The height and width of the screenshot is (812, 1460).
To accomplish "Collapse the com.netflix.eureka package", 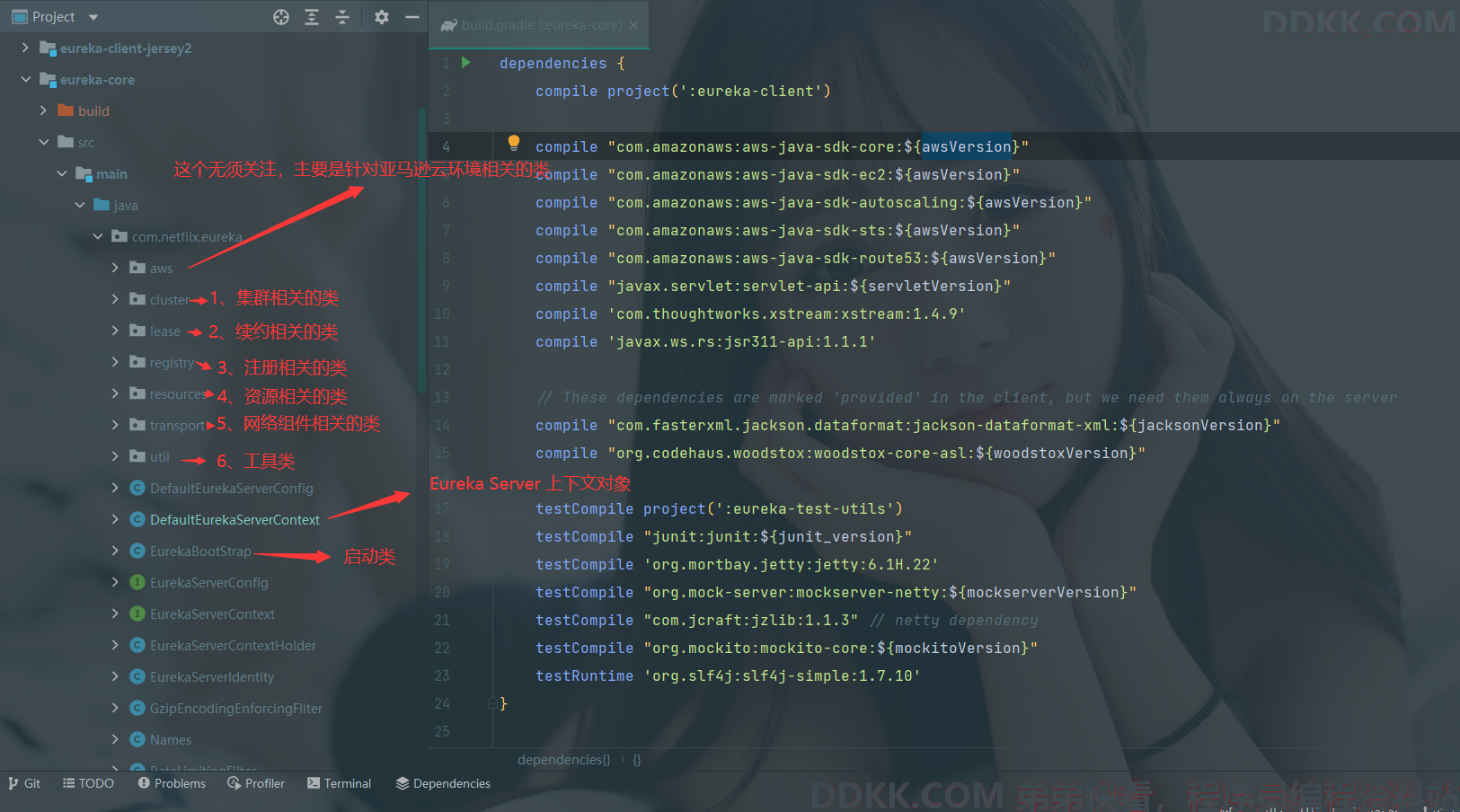I will 97,236.
